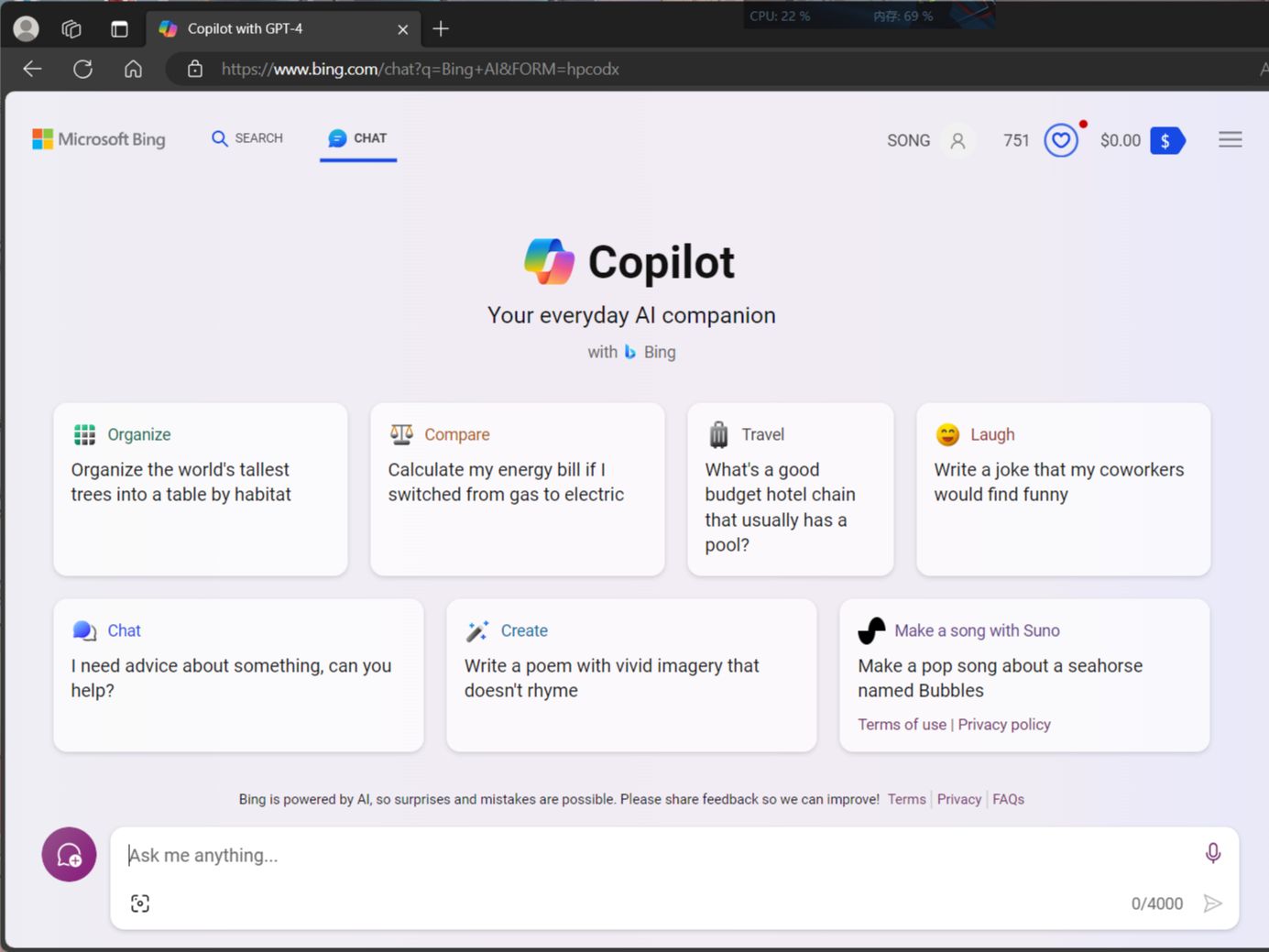This screenshot has height=952, width=1269.
Task: Click the Travel luggage icon
Action: click(x=719, y=434)
